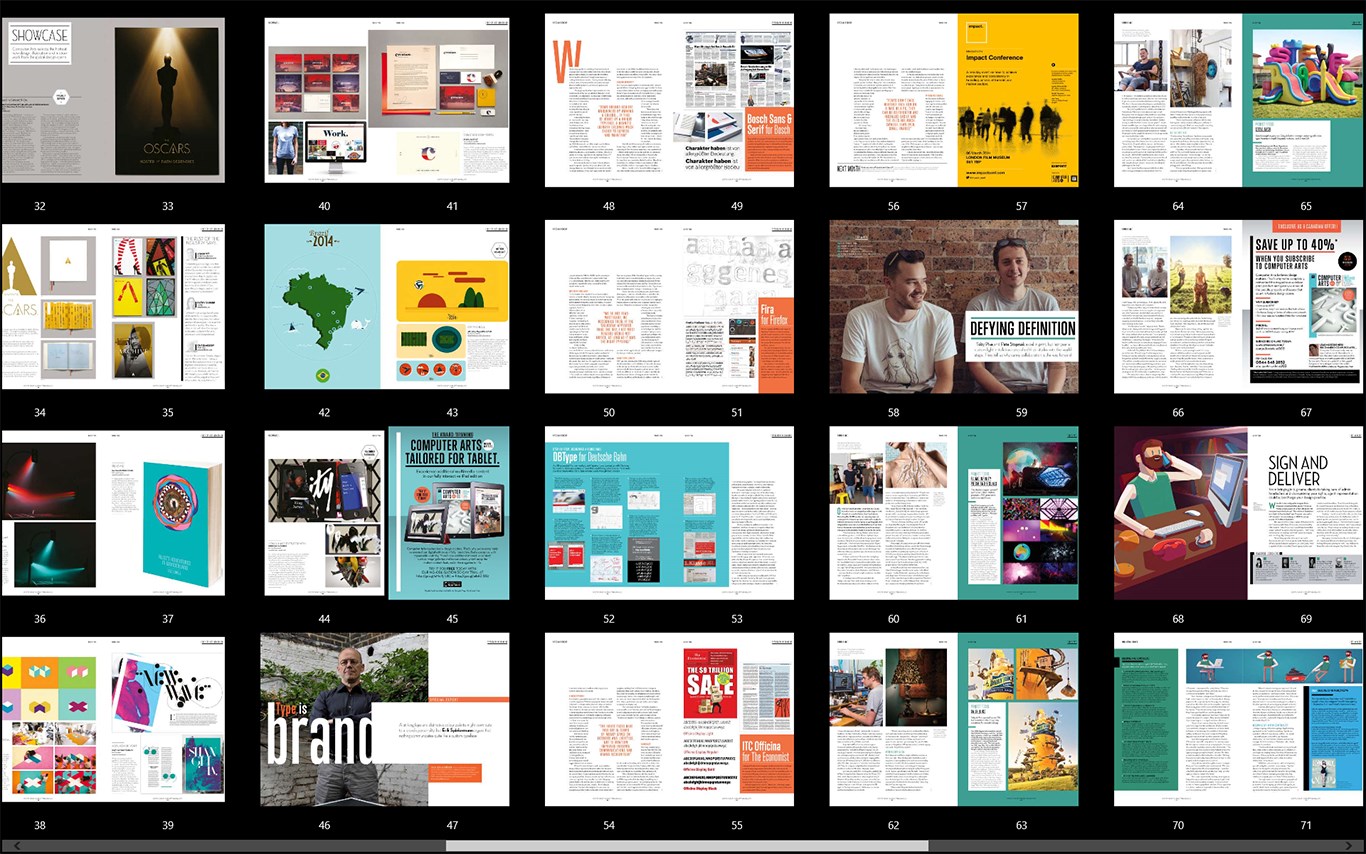The height and width of the screenshot is (854, 1366).
Task: Click the page number label 63
Action: pyautogui.click(x=1021, y=826)
